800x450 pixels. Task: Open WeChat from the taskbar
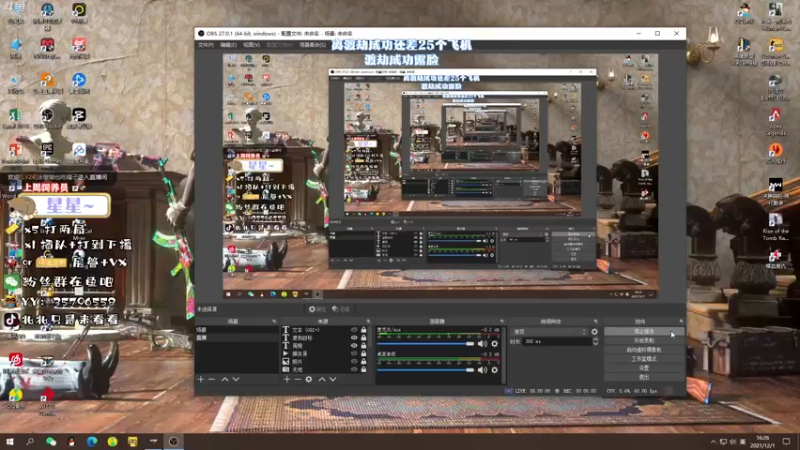point(51,441)
